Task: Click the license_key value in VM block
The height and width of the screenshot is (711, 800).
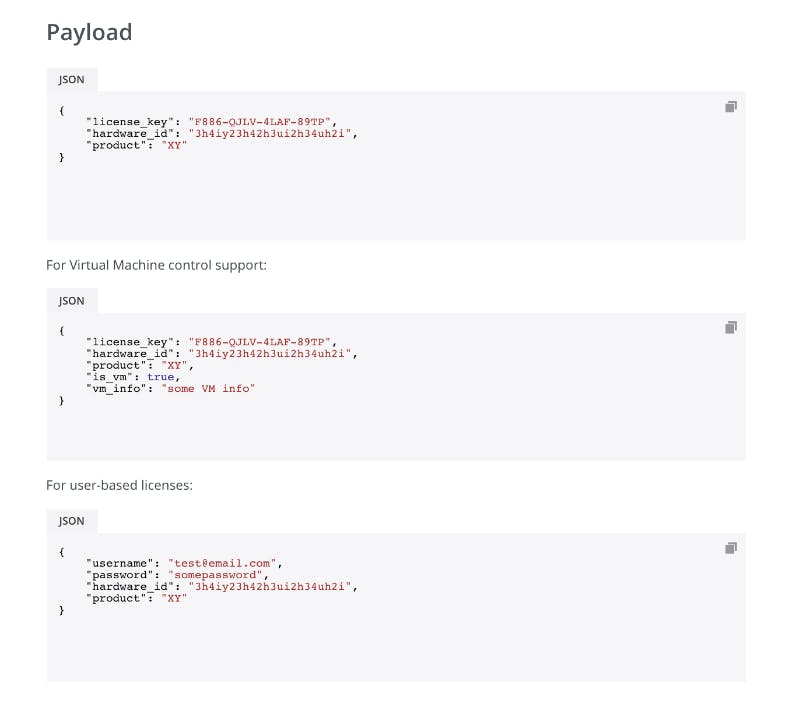Action: pyautogui.click(x=260, y=342)
